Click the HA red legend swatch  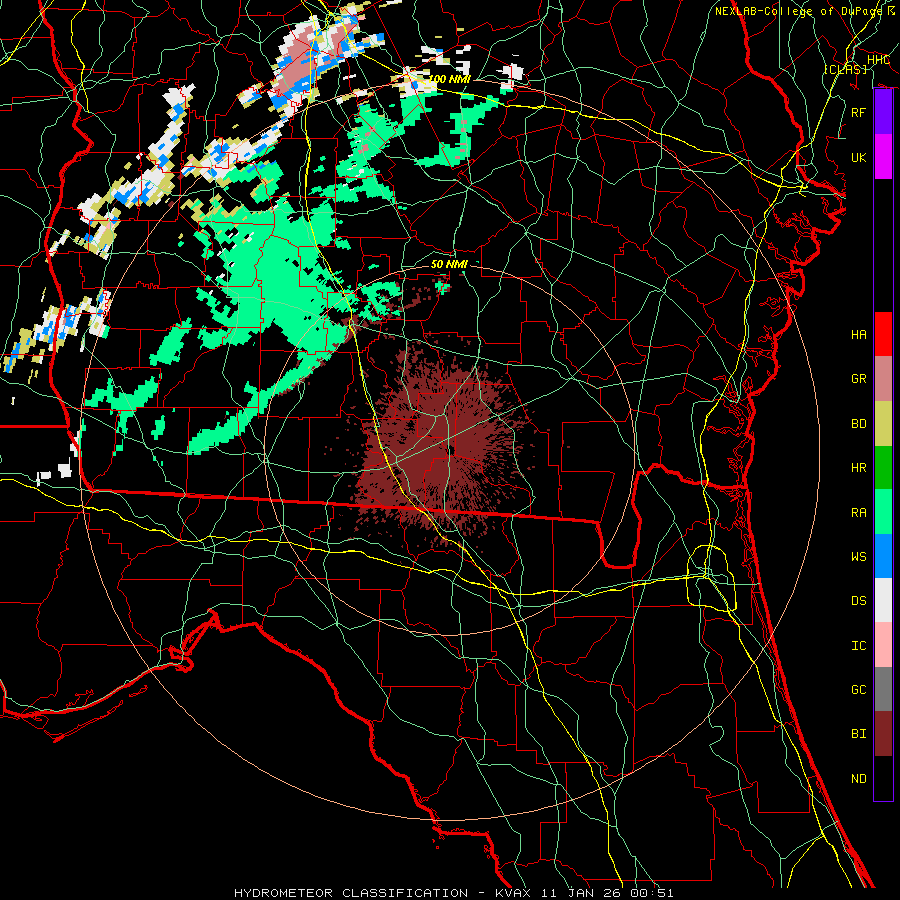883,334
